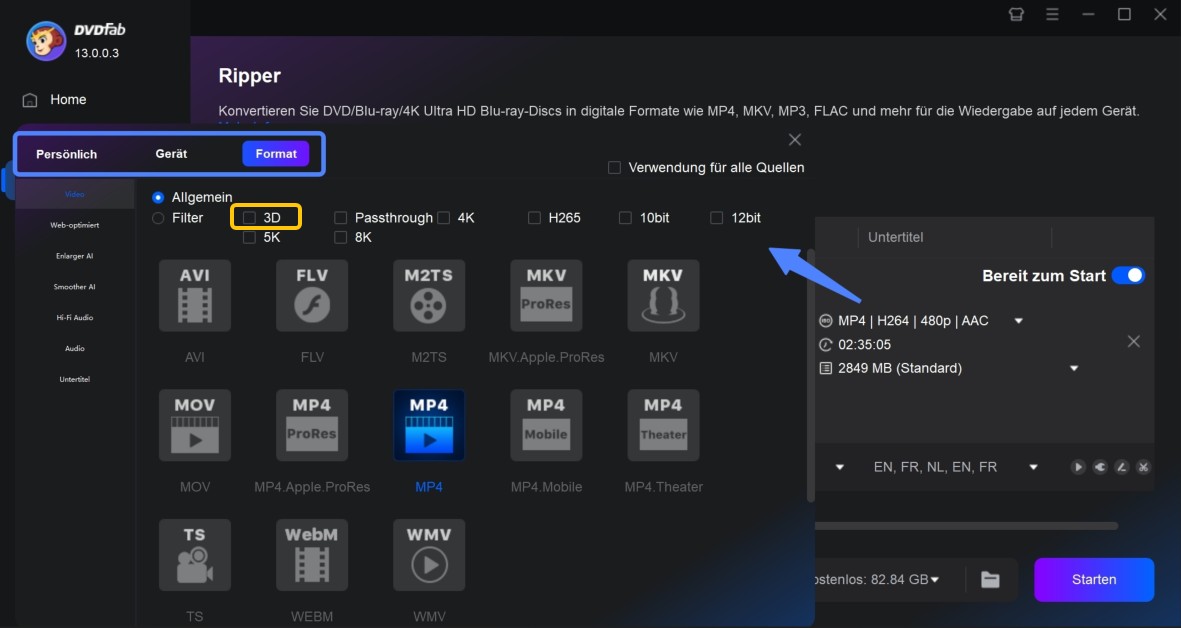Select the highlighted MP4 format icon

[x=429, y=425]
